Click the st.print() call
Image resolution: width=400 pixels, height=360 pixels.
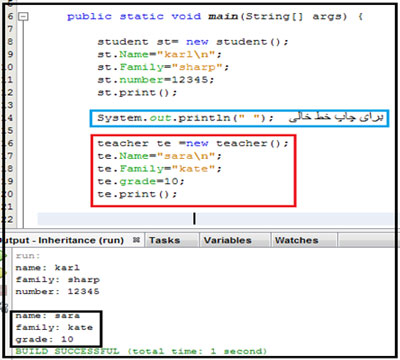click(x=137, y=93)
